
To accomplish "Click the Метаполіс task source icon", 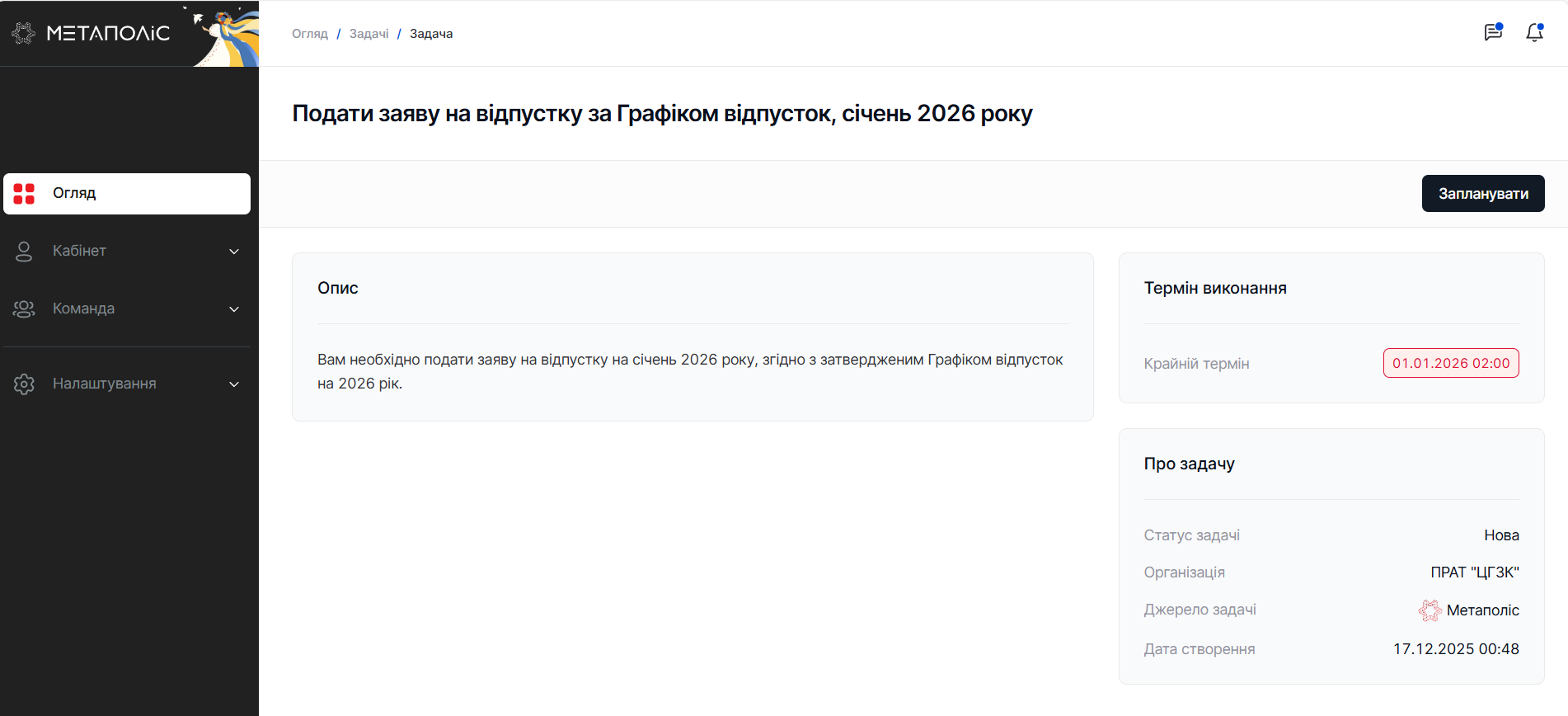I will click(1430, 610).
